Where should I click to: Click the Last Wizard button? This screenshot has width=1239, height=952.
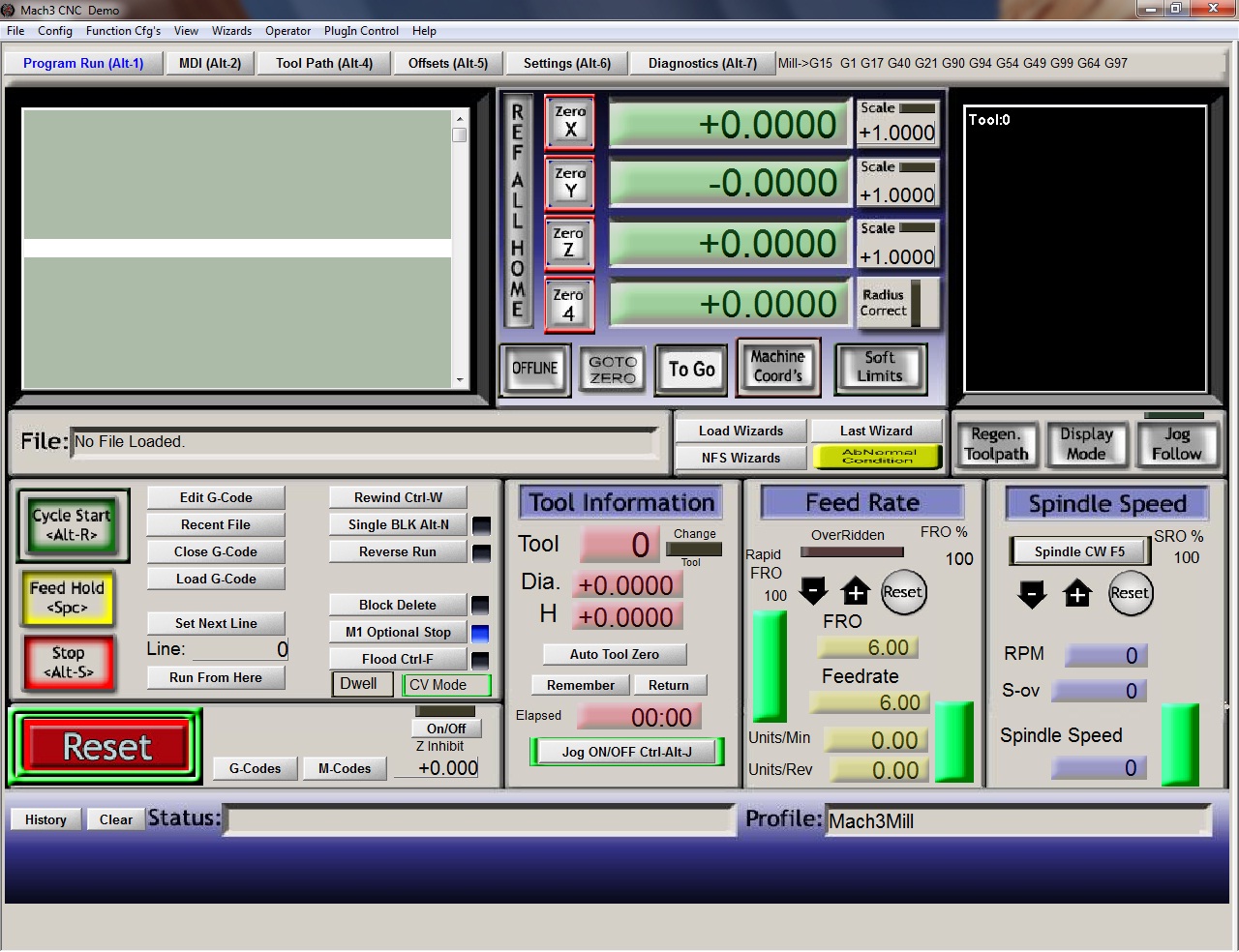click(x=876, y=431)
